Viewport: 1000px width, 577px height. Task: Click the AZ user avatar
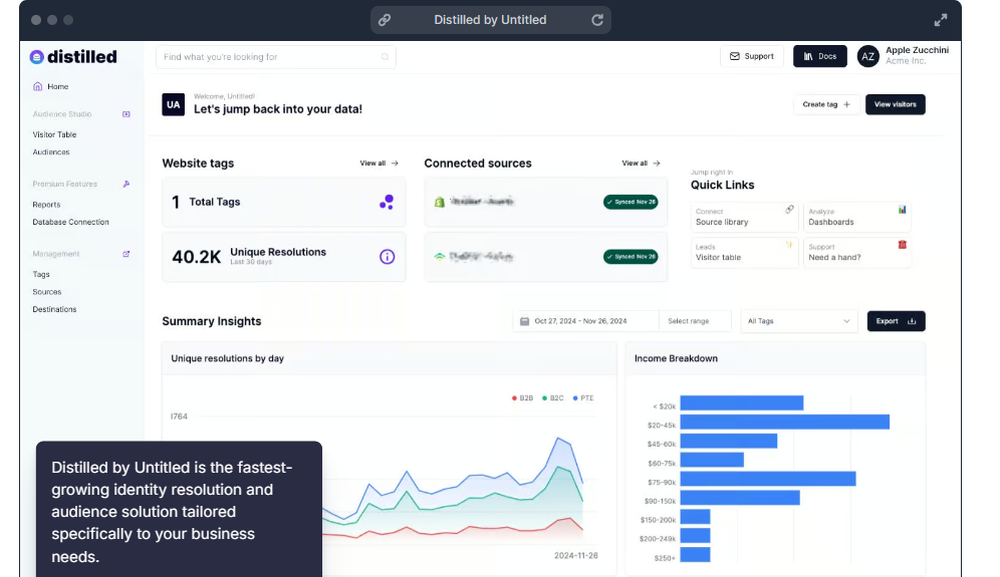(868, 56)
